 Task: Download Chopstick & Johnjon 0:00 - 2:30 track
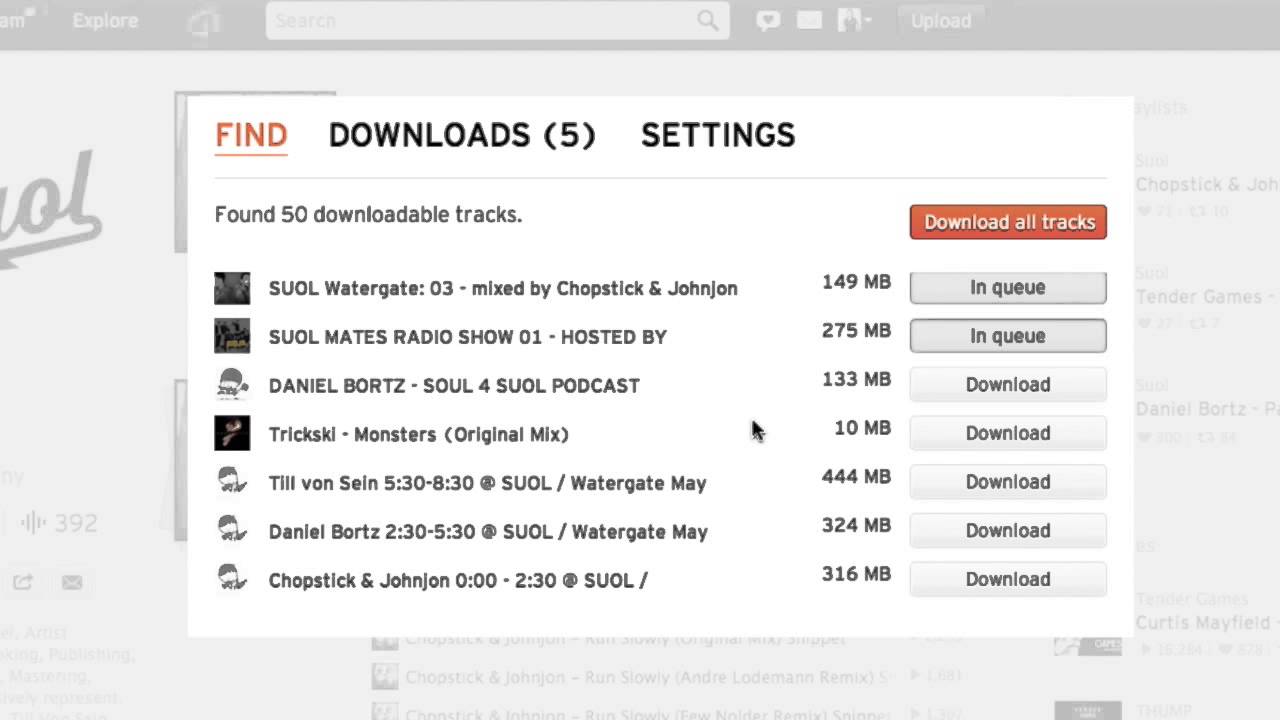[x=1008, y=579]
